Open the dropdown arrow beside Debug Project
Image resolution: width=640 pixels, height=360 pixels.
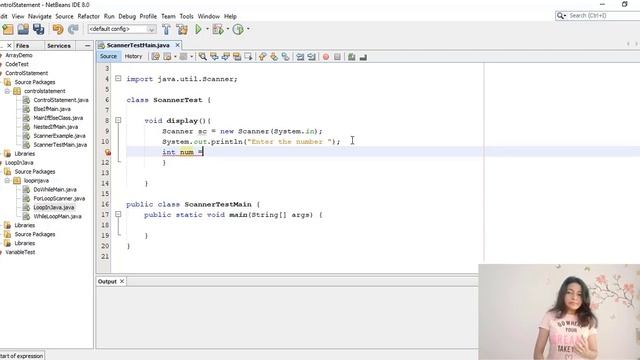(x=227, y=29)
